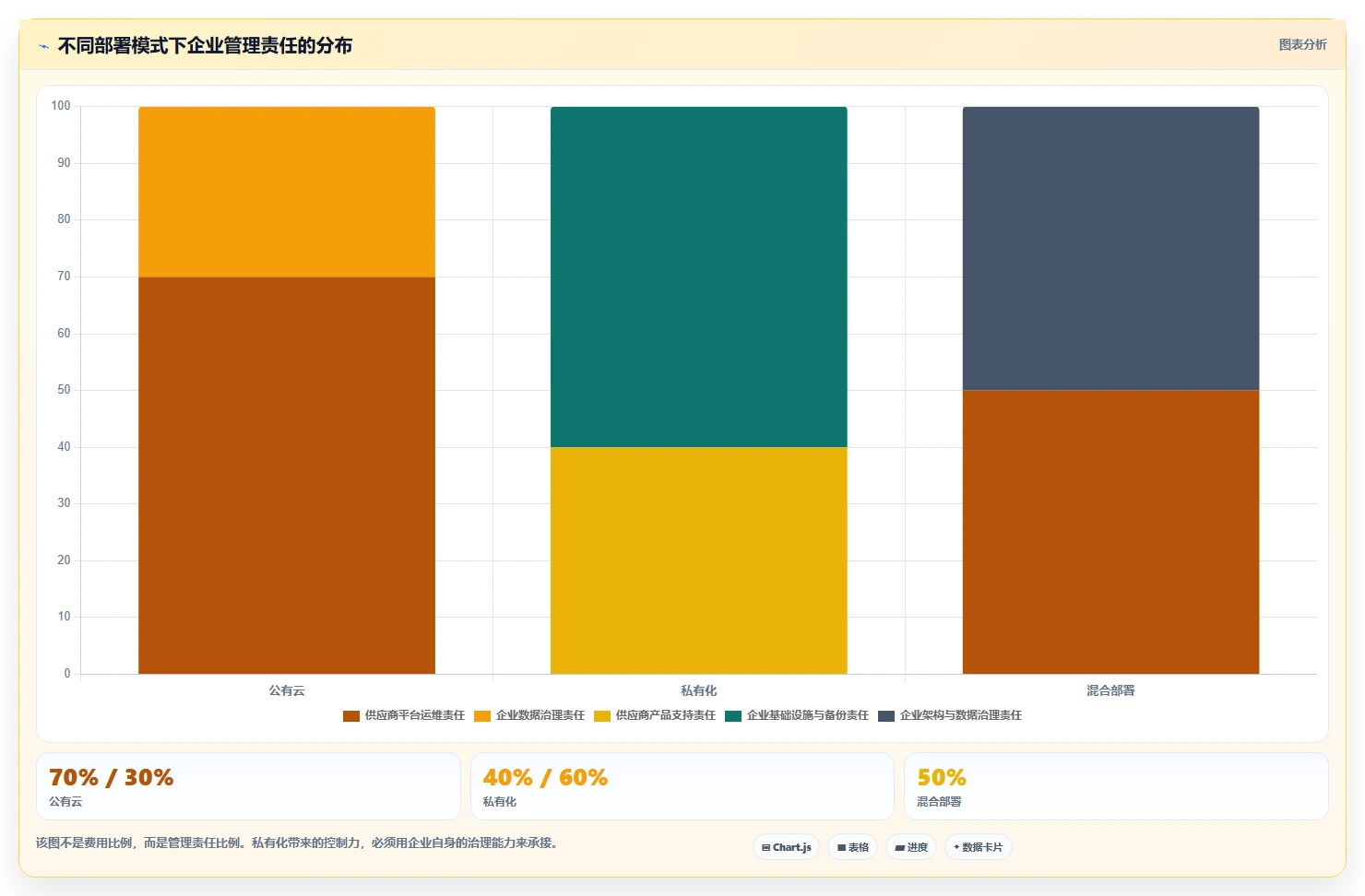Click the slate segment of the 混合部署 bar
This screenshot has width=1365, height=896.
(1110, 249)
